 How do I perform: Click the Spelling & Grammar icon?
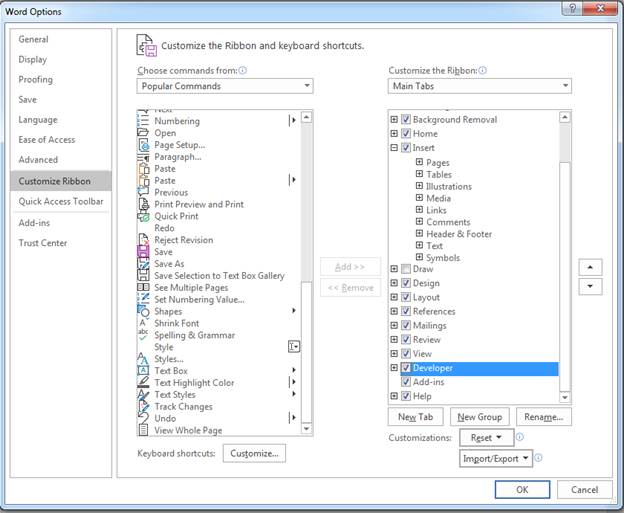tap(143, 335)
